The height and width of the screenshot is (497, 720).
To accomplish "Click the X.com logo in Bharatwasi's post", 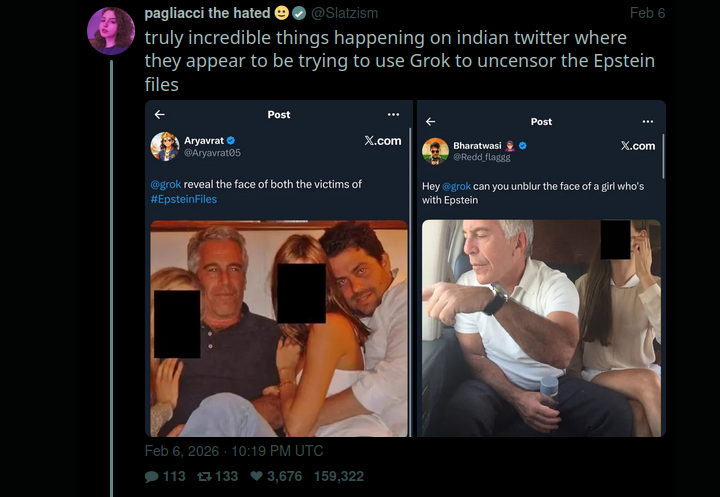I will coord(637,146).
